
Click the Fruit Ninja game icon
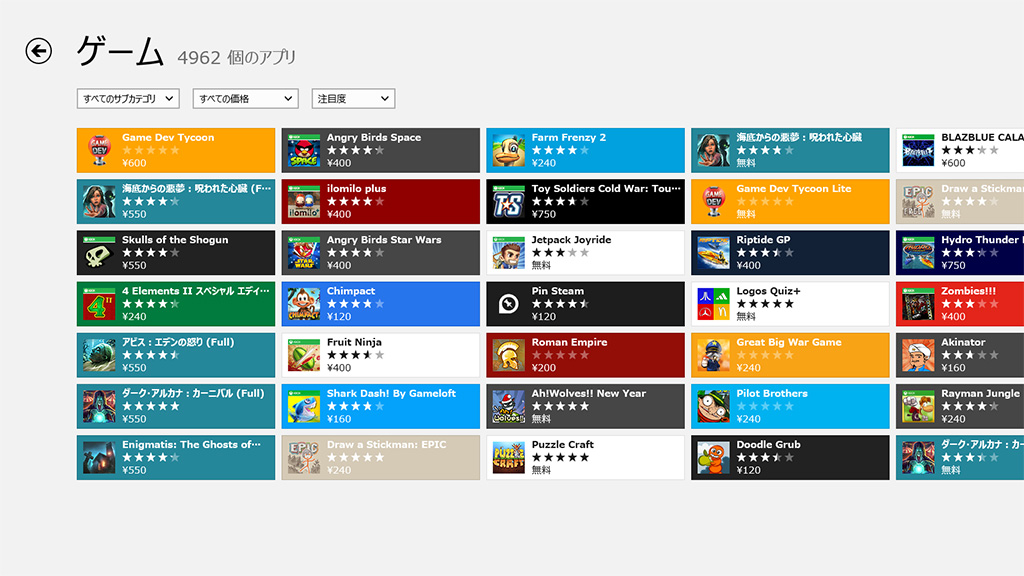(x=304, y=355)
